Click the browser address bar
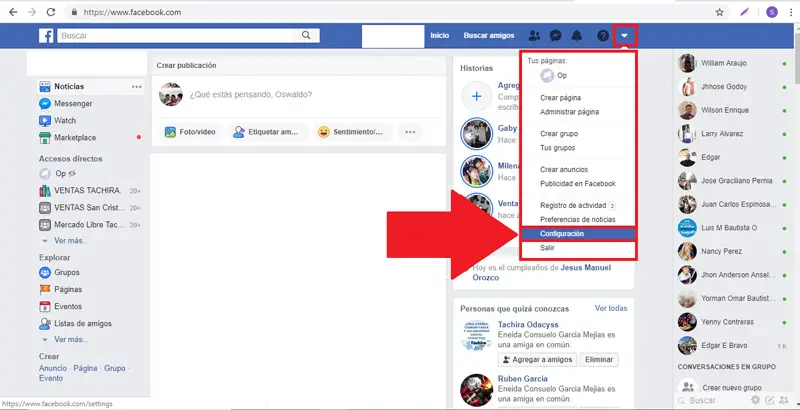This screenshot has width=800, height=410. click(x=388, y=12)
